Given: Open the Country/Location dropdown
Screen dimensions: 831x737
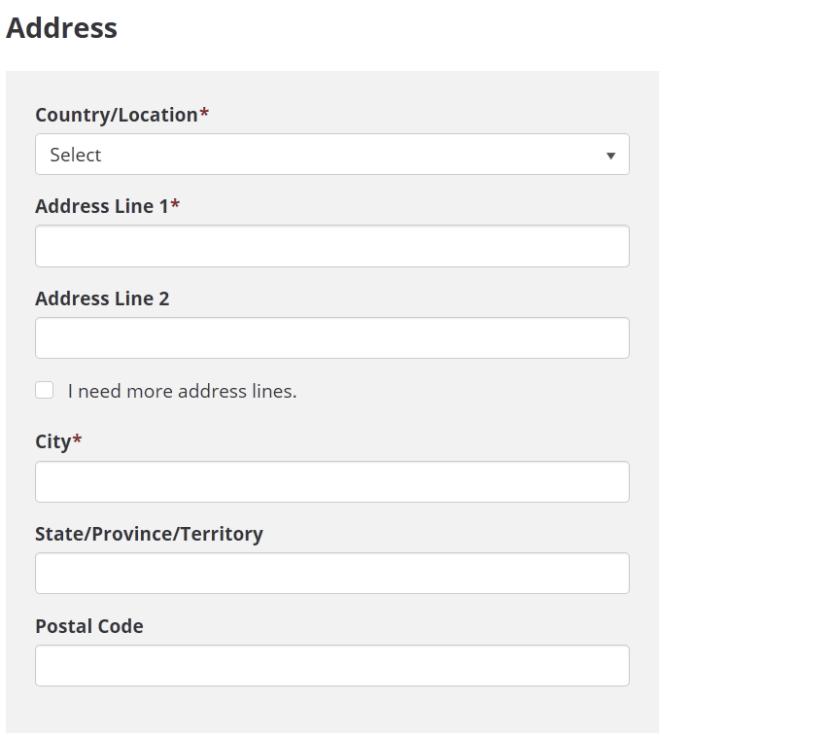Looking at the screenshot, I should click(332, 155).
